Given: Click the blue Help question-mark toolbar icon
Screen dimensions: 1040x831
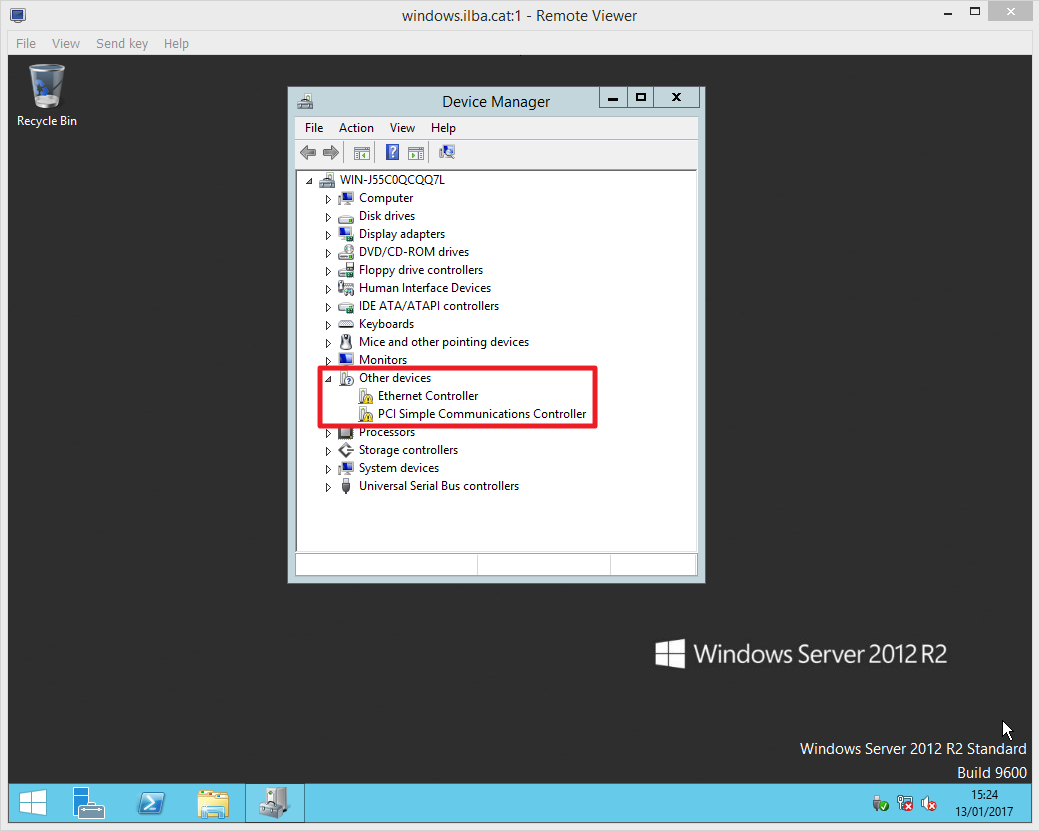Looking at the screenshot, I should pyautogui.click(x=392, y=153).
